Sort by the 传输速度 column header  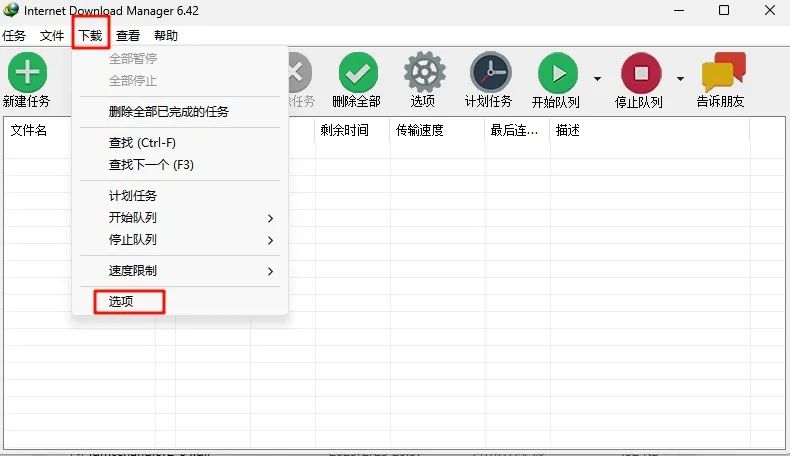420,131
